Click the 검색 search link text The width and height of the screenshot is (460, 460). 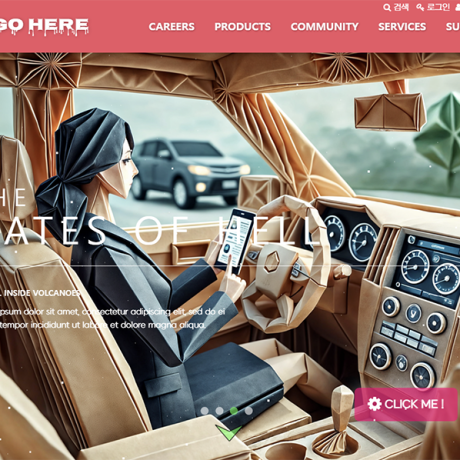click(401, 7)
